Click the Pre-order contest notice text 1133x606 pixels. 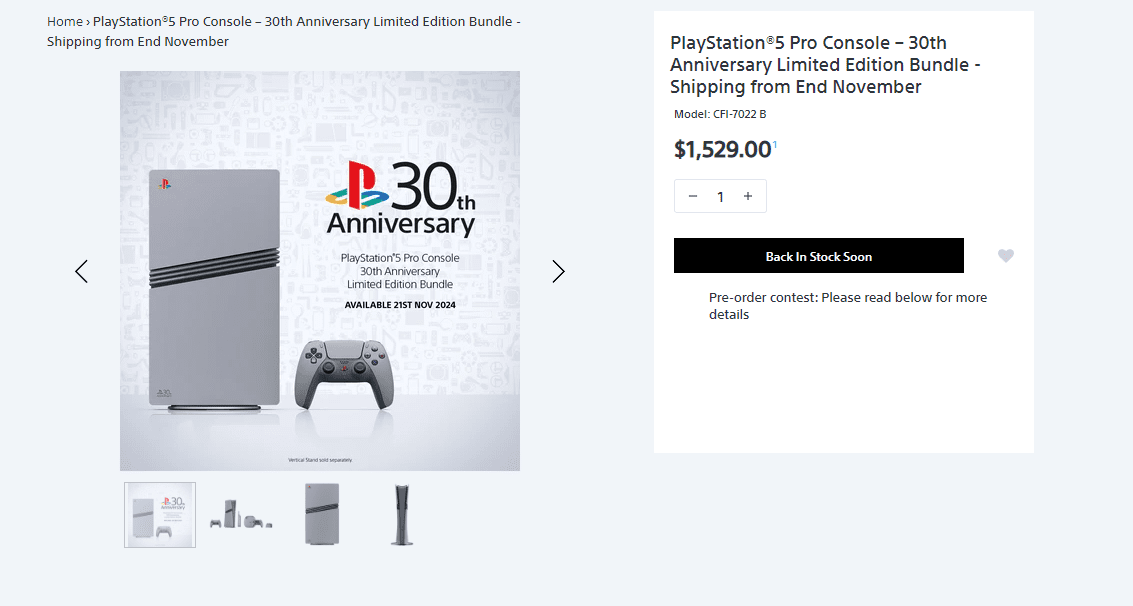[847, 305]
